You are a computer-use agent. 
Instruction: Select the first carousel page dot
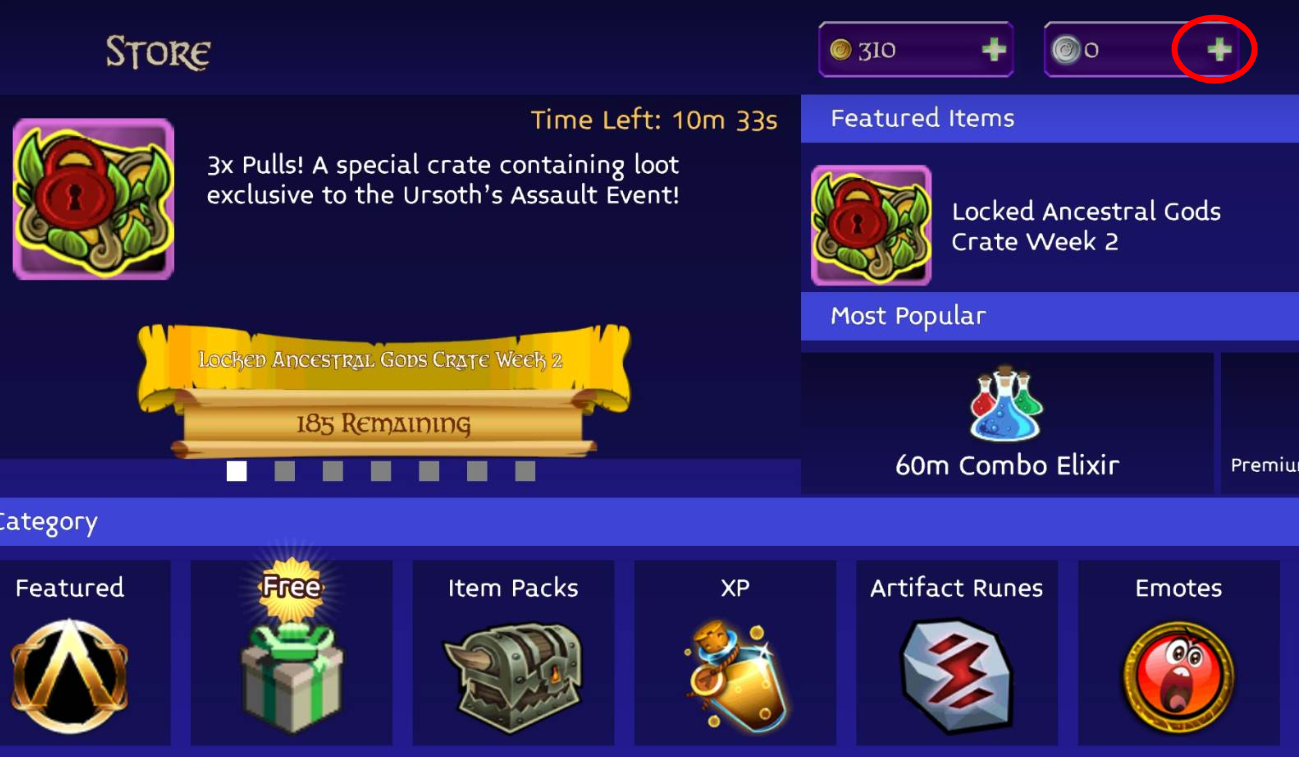pyautogui.click(x=237, y=471)
